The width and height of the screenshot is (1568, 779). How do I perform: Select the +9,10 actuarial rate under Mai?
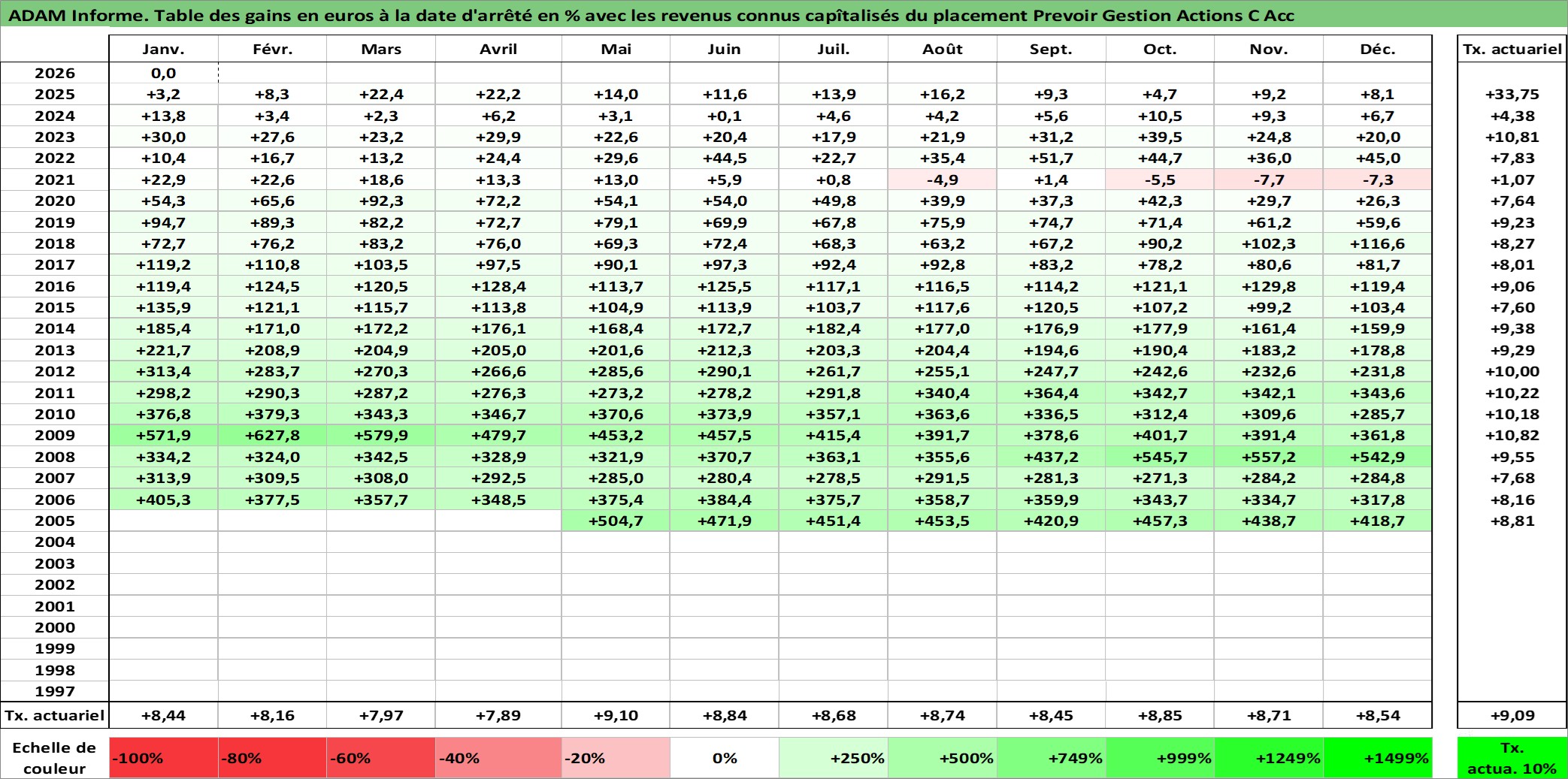tap(616, 715)
